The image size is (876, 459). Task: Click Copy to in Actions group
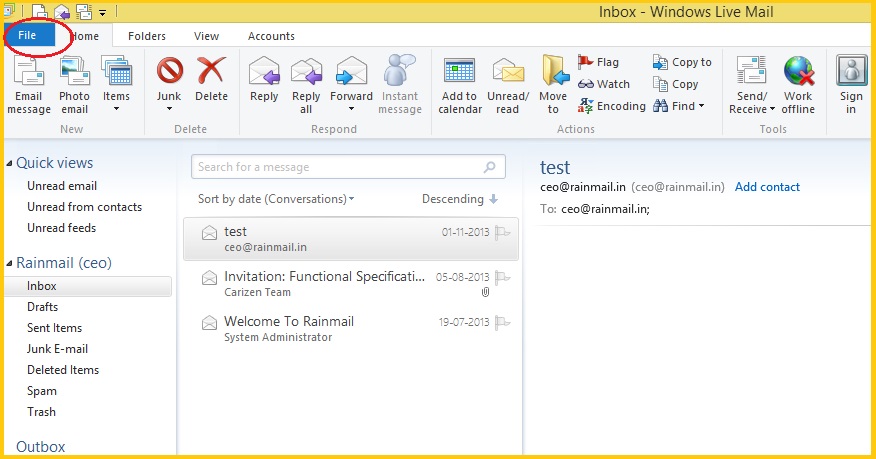(x=682, y=62)
